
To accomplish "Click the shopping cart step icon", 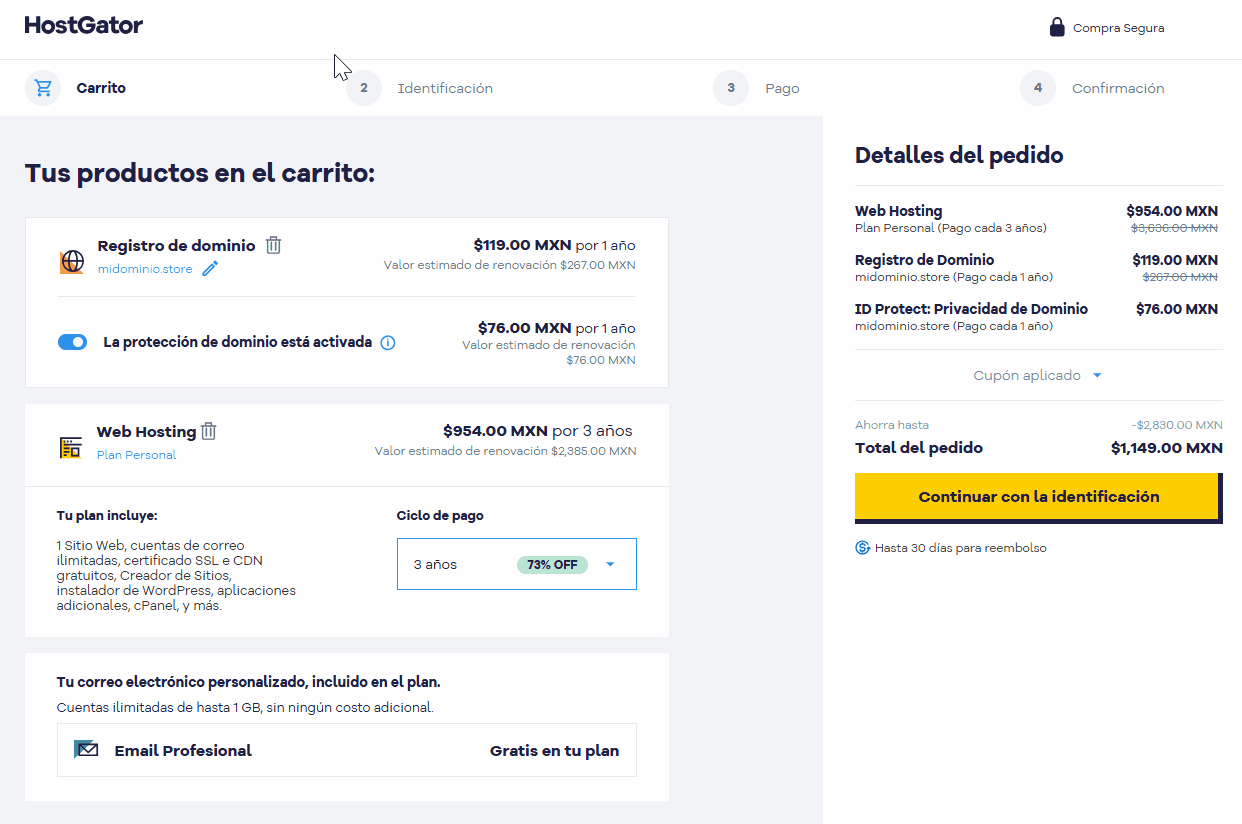I will 43,88.
